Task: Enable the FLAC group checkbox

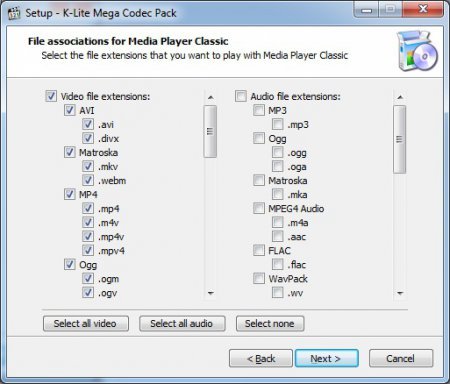Action: pyautogui.click(x=259, y=250)
